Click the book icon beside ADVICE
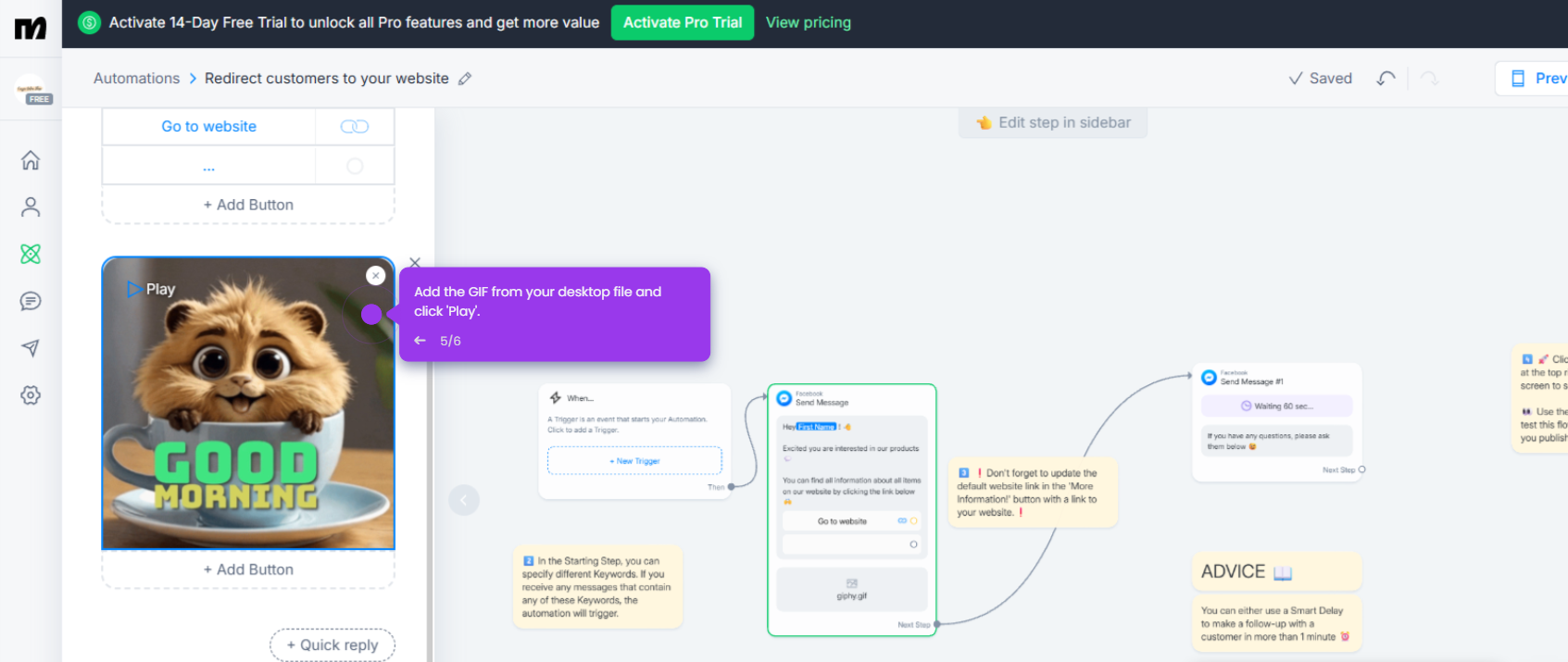Screen dimensions: 1568x662 point(1283,572)
